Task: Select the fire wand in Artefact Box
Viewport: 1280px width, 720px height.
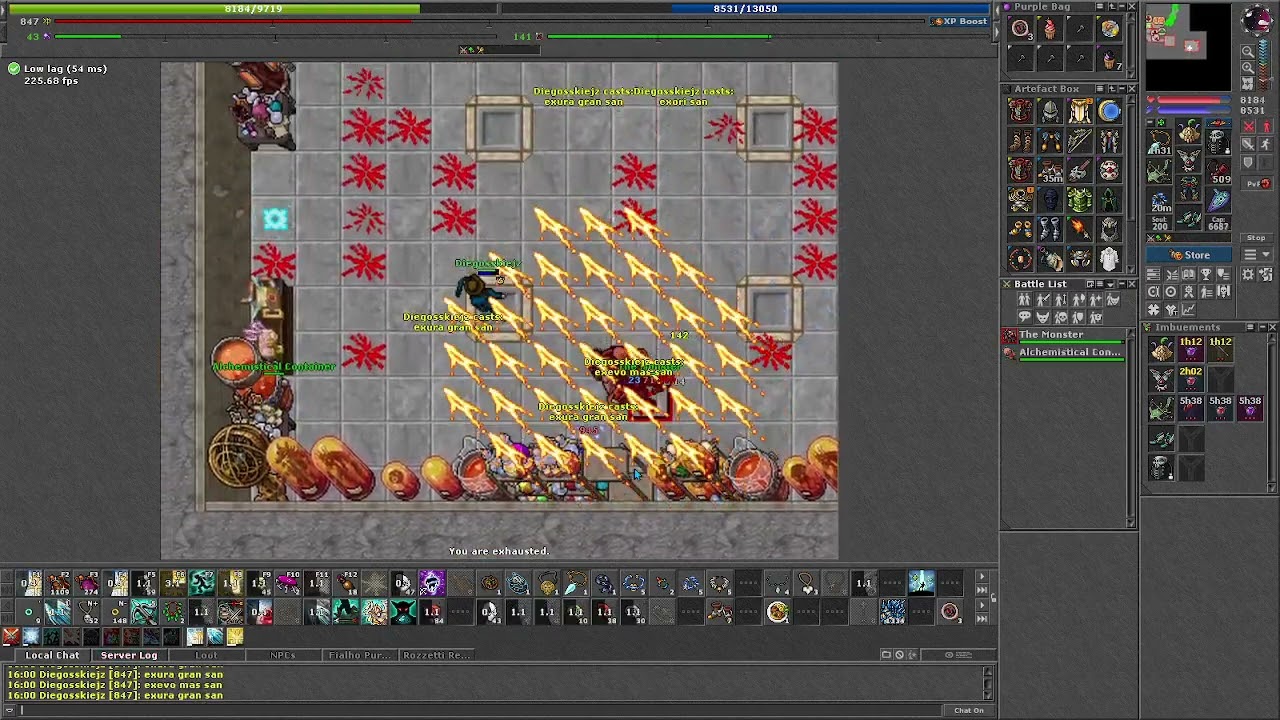Action: tap(1080, 229)
